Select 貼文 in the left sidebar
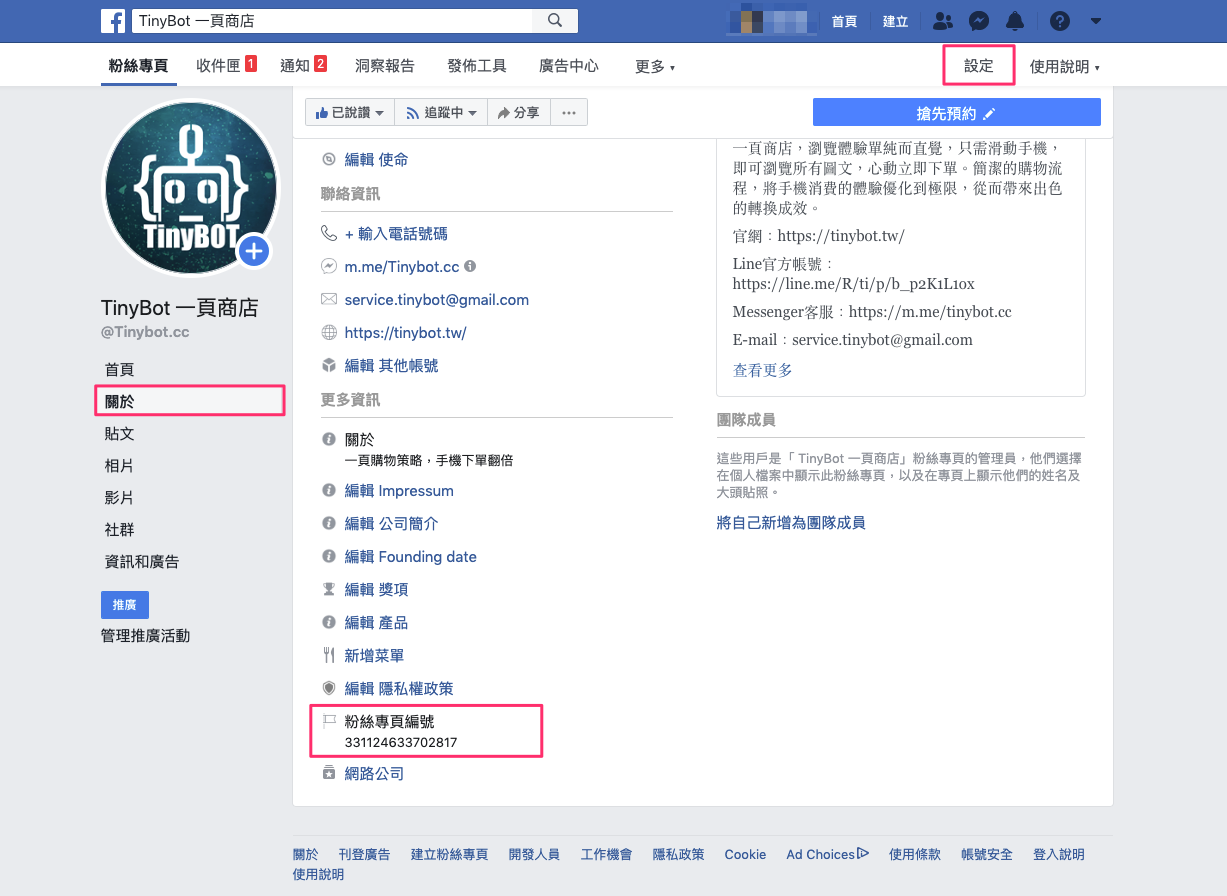Image resolution: width=1227 pixels, height=896 pixels. pyautogui.click(x=119, y=434)
